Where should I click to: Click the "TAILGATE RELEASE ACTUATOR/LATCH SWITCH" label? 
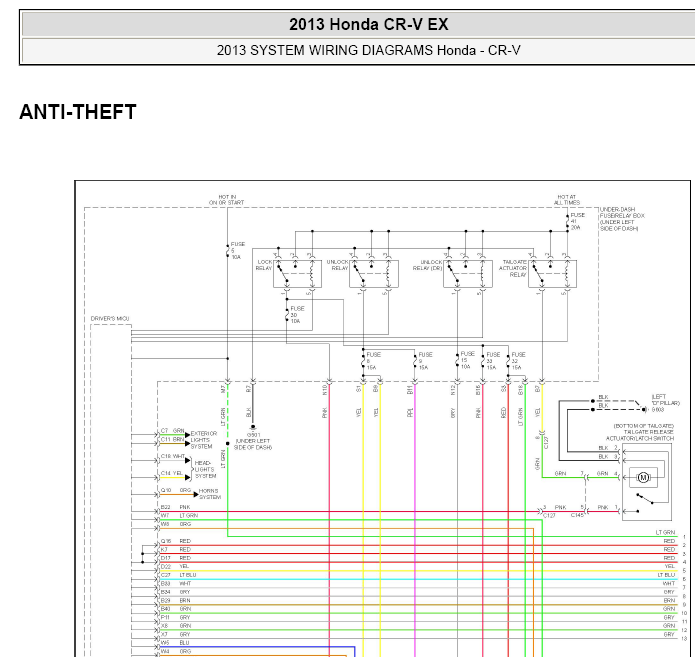point(640,435)
